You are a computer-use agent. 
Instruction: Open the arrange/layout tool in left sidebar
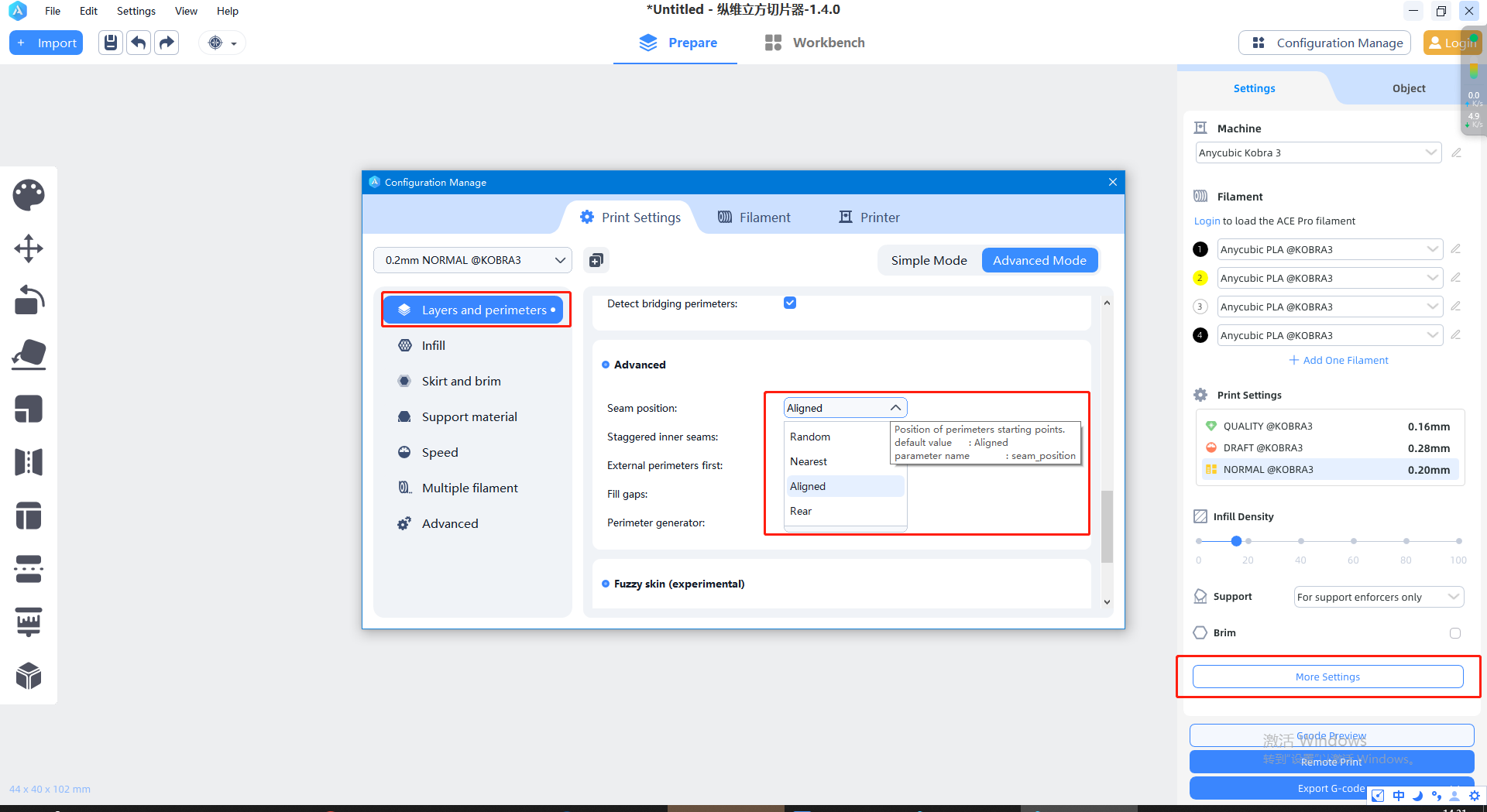(29, 516)
